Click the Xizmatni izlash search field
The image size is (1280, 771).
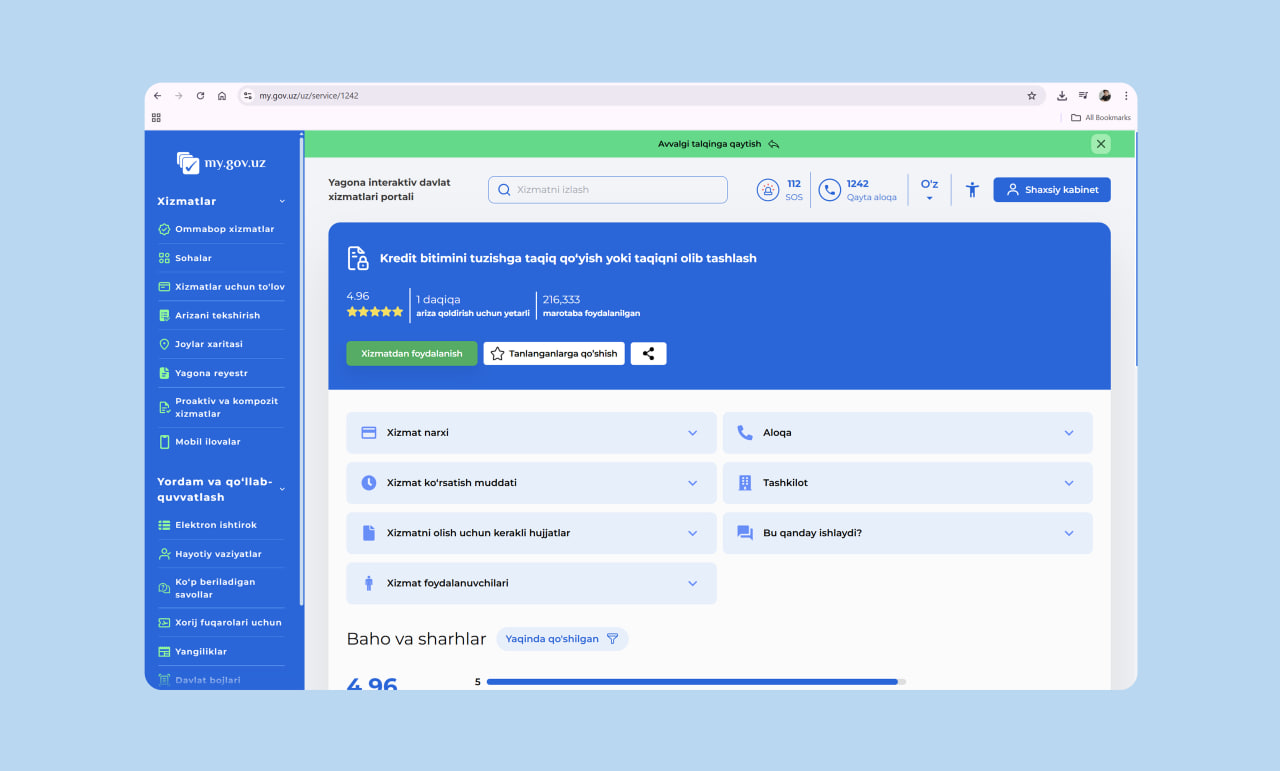point(608,190)
